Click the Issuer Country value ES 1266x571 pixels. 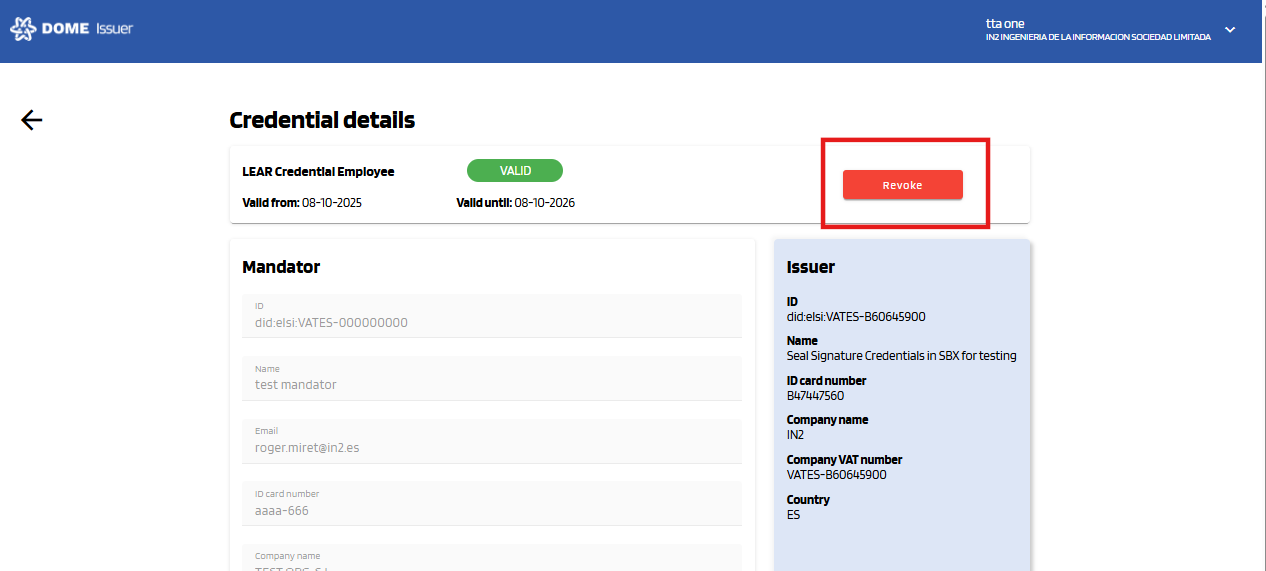(794, 515)
